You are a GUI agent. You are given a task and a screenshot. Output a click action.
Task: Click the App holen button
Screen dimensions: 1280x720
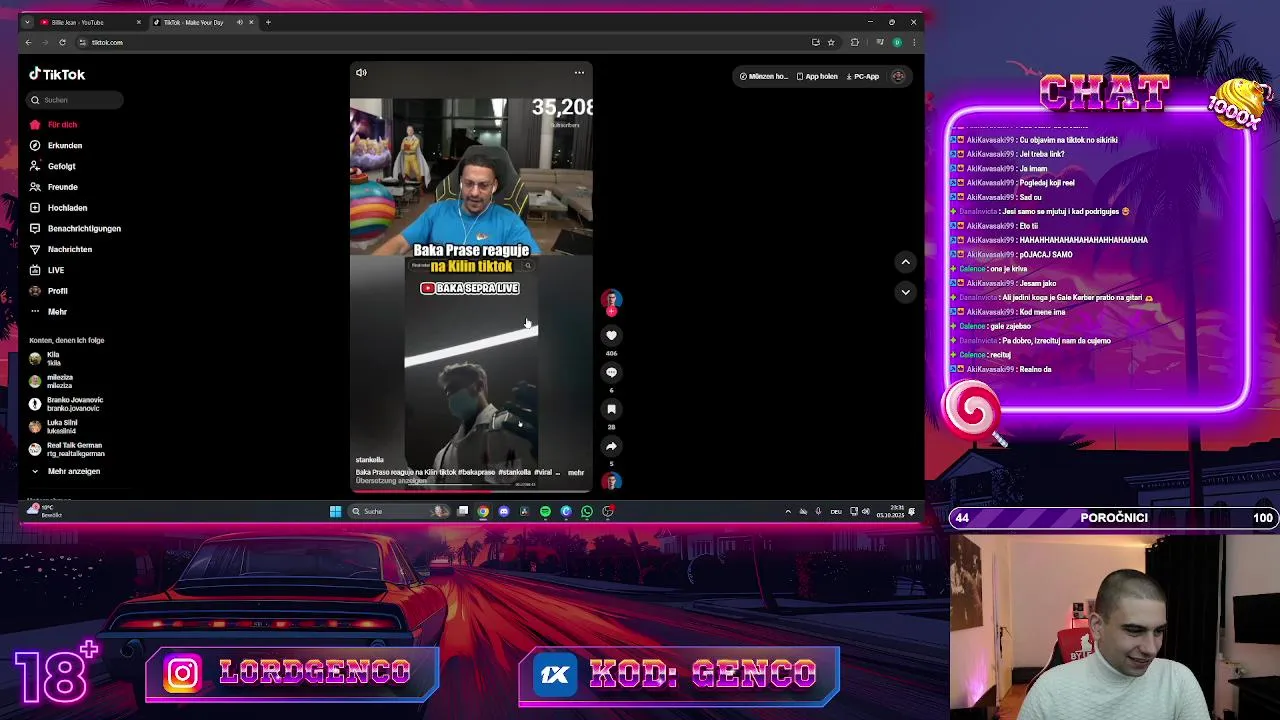pos(817,76)
